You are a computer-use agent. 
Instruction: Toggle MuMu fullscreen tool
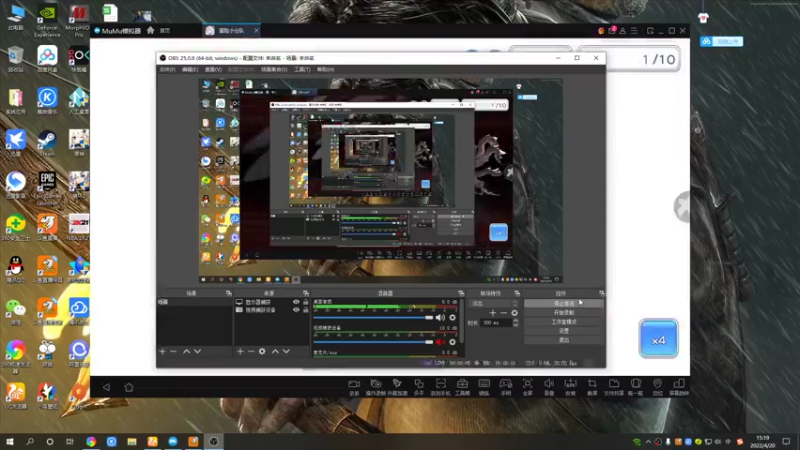(528, 387)
